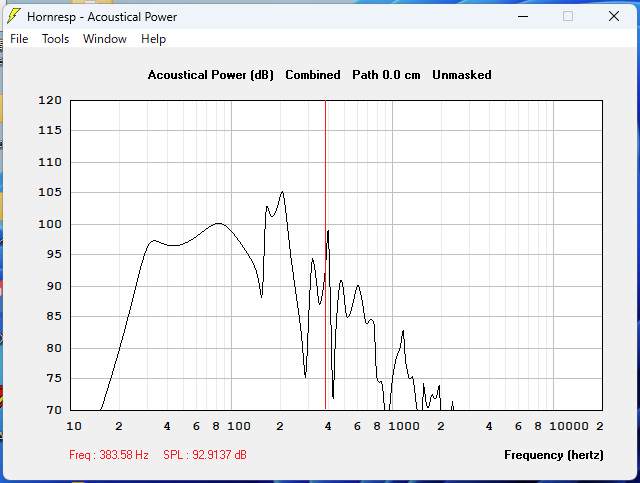Click the 'Path 0.0 cm' label

point(386,75)
